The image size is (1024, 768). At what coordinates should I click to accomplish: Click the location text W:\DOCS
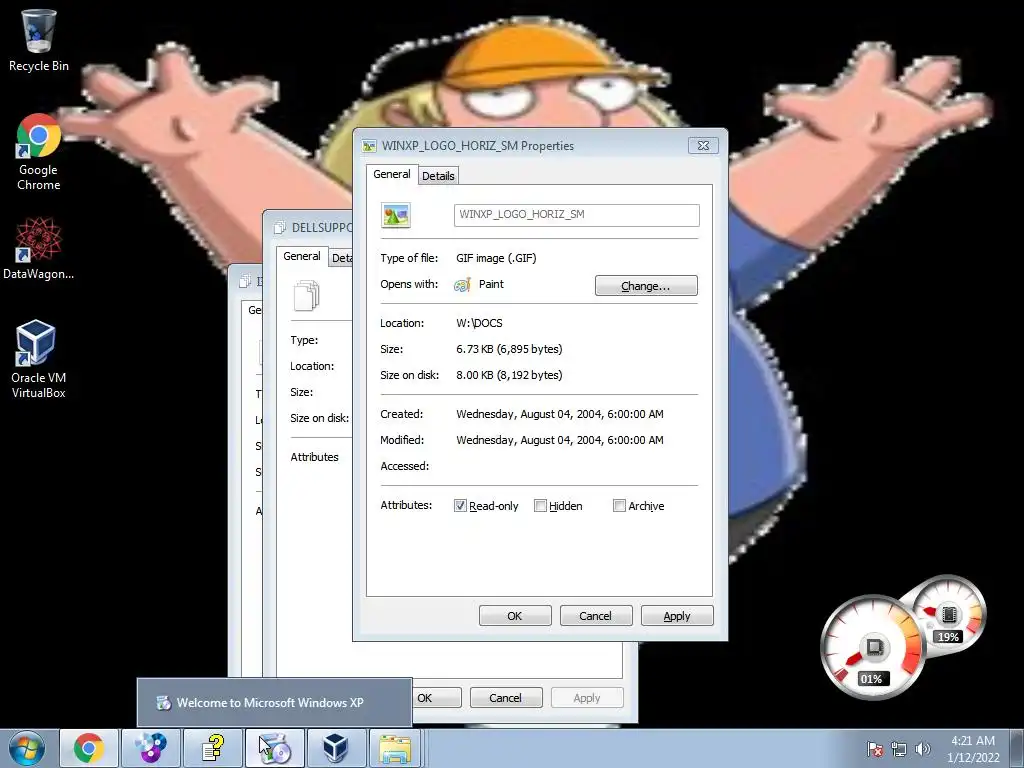(479, 323)
